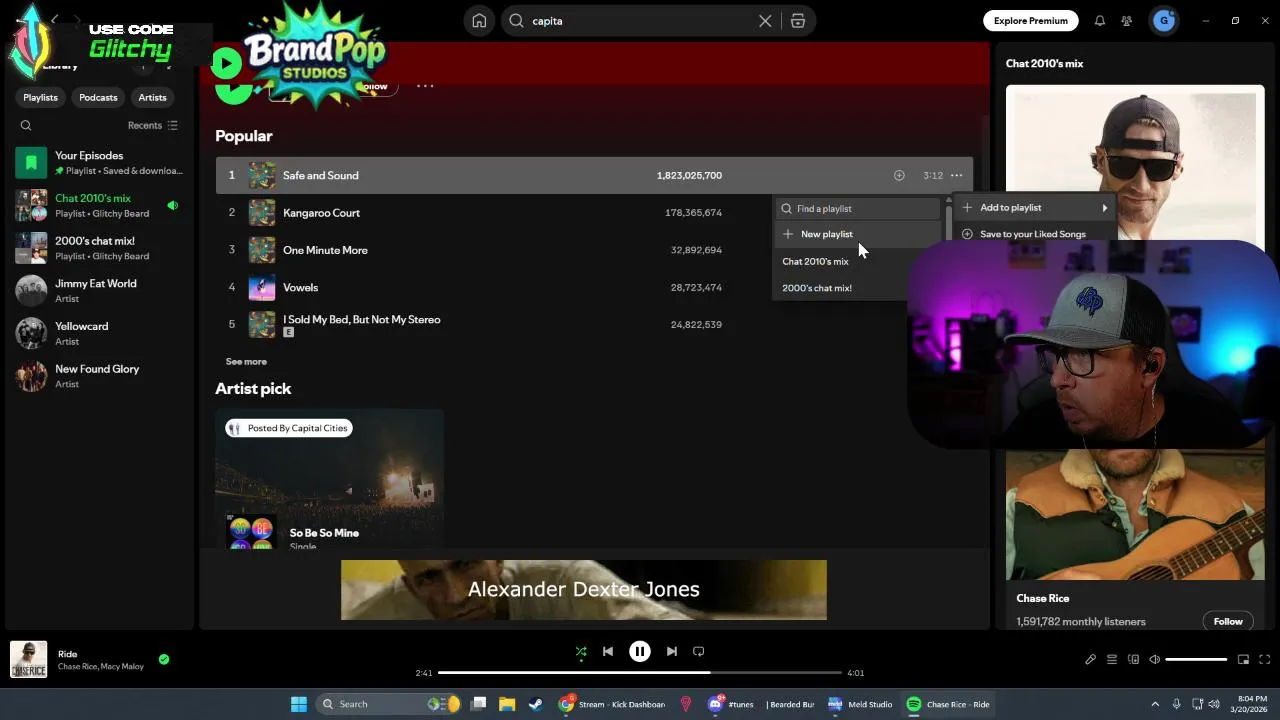Viewport: 1280px width, 720px height.
Task: Open Meld Studio from taskbar
Action: click(860, 704)
